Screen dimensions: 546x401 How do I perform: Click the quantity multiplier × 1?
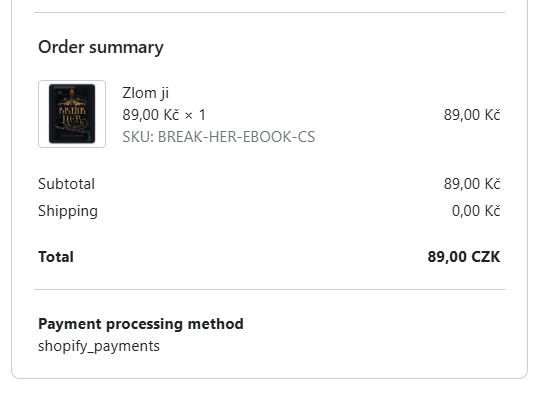[x=195, y=115]
